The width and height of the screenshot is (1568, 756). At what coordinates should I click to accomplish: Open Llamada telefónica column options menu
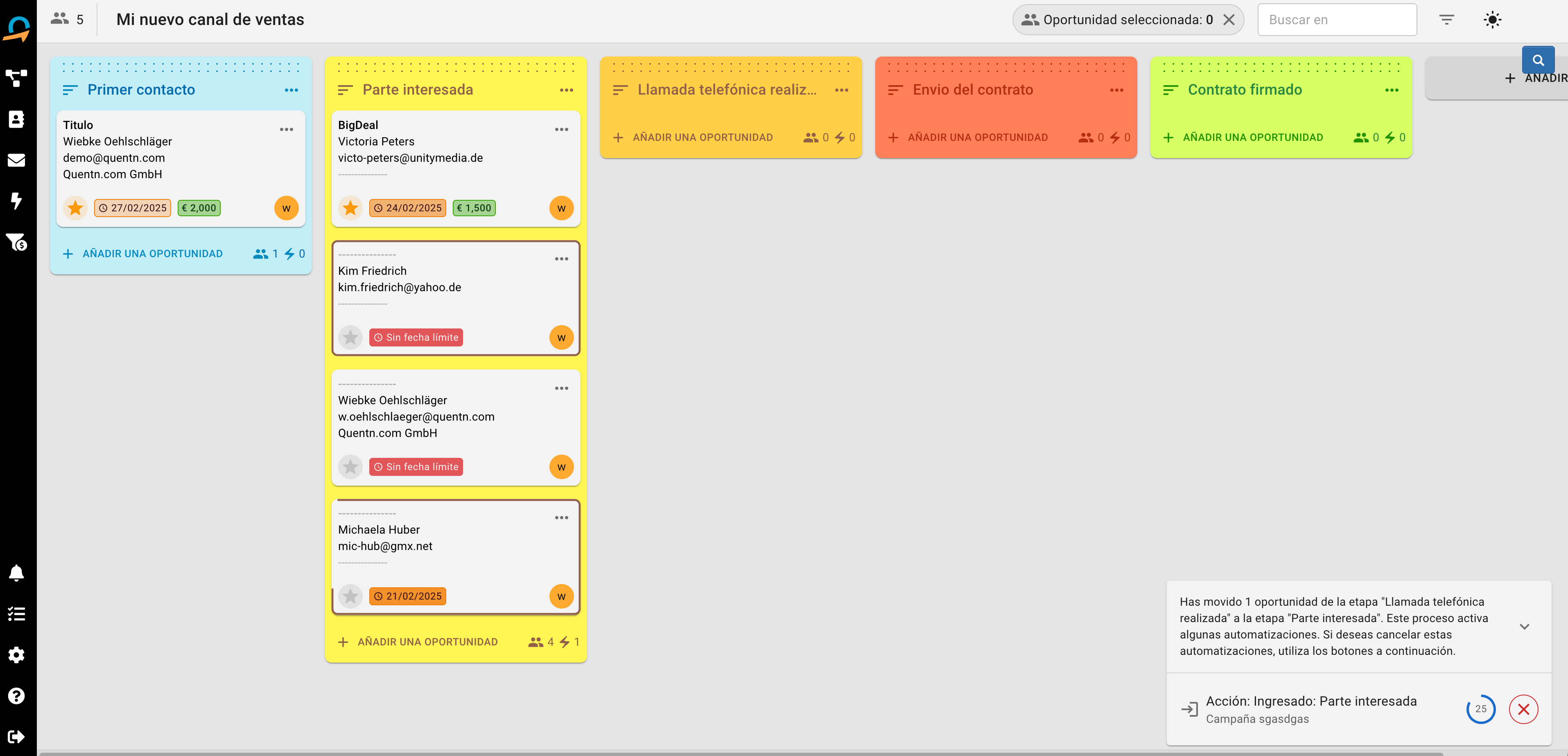click(842, 90)
